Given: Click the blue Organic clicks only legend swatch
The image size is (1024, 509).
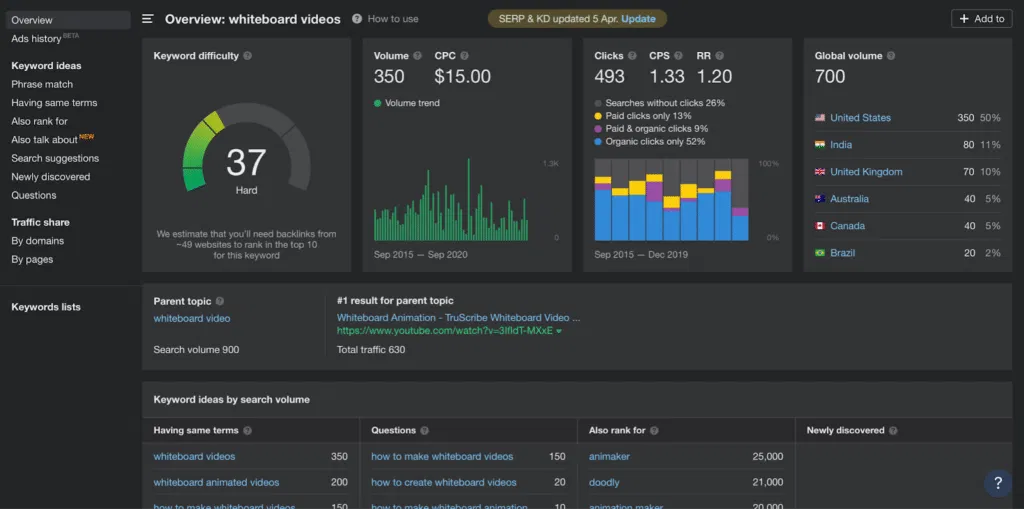Looking at the screenshot, I should [x=598, y=142].
